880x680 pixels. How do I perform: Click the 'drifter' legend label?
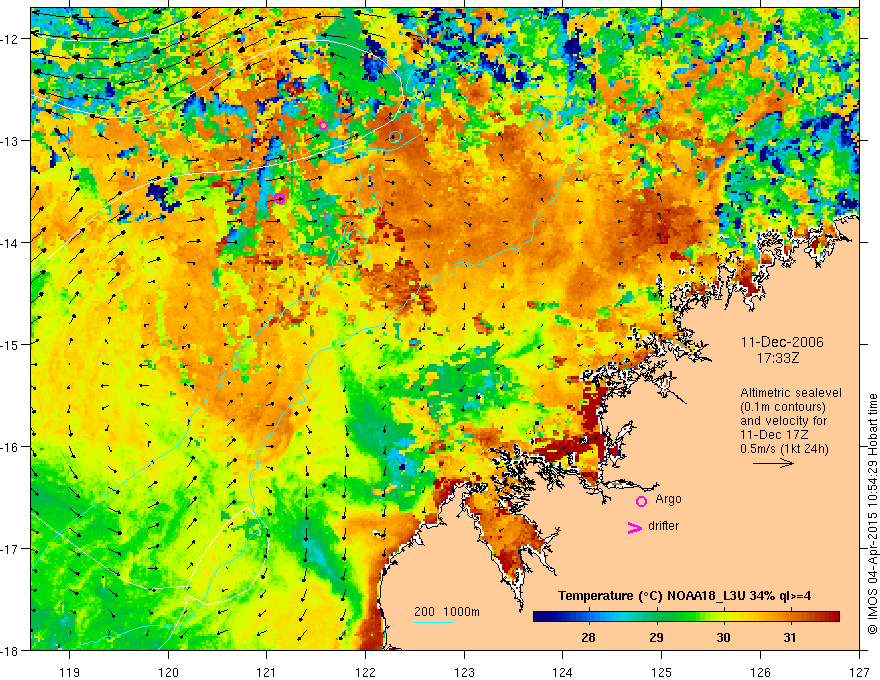[663, 526]
